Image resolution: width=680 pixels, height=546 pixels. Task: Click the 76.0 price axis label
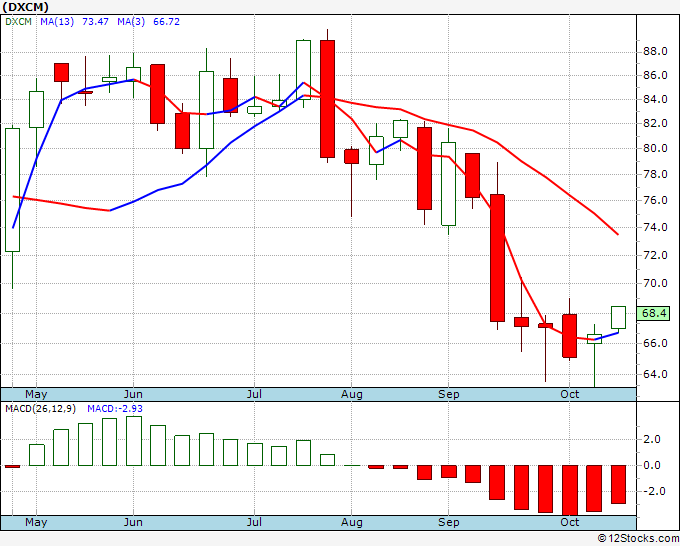click(654, 200)
